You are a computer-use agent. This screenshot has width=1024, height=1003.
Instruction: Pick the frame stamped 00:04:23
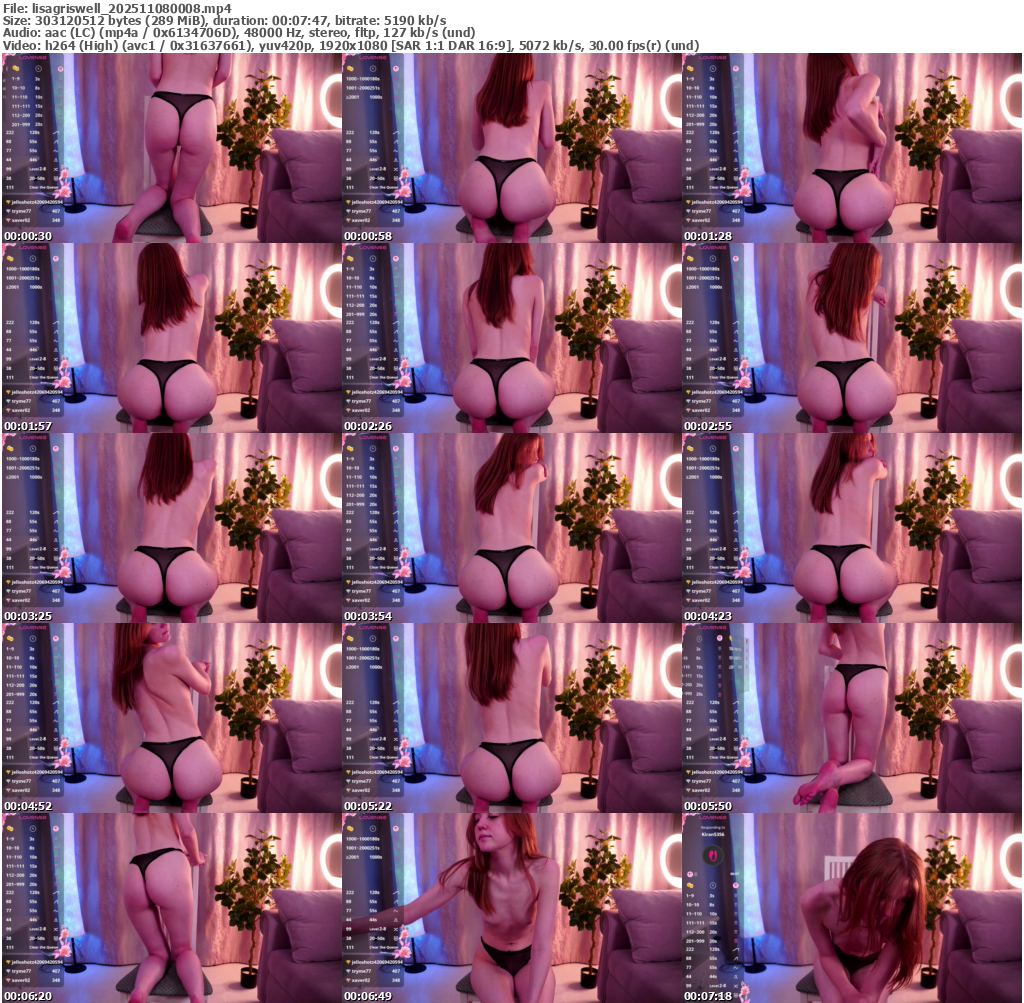[852, 528]
